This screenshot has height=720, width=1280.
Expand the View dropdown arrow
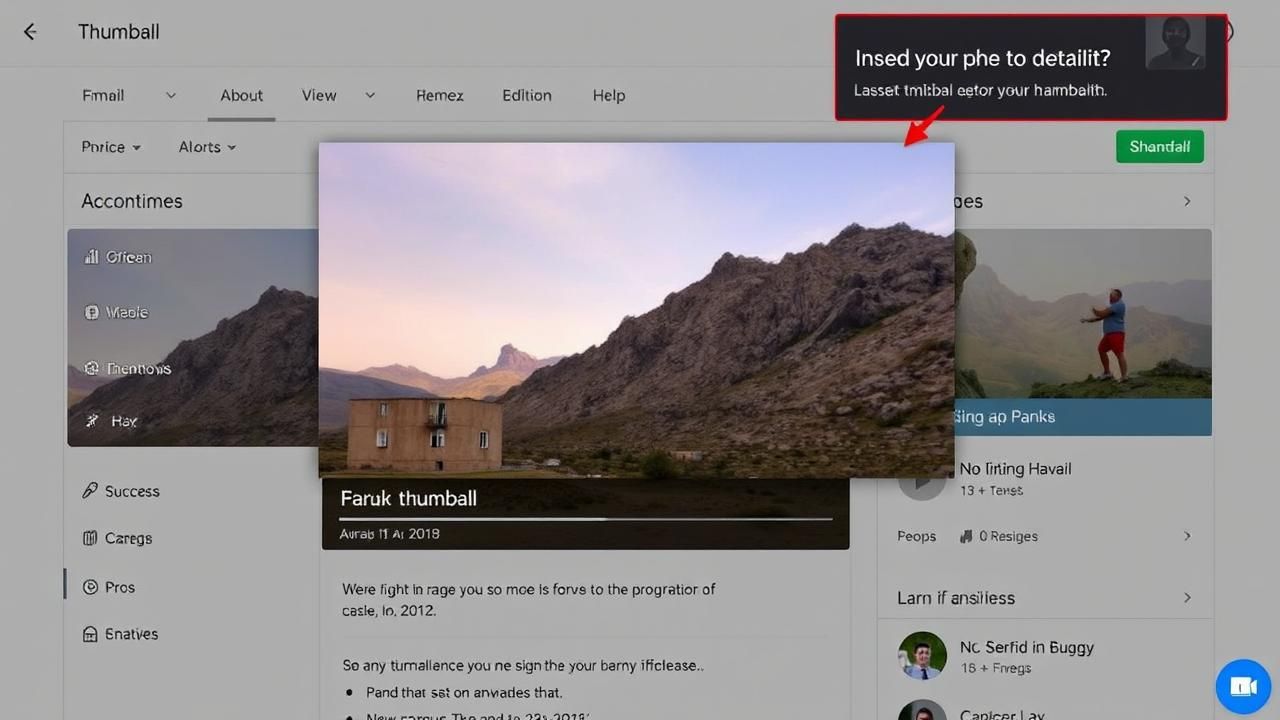(370, 96)
